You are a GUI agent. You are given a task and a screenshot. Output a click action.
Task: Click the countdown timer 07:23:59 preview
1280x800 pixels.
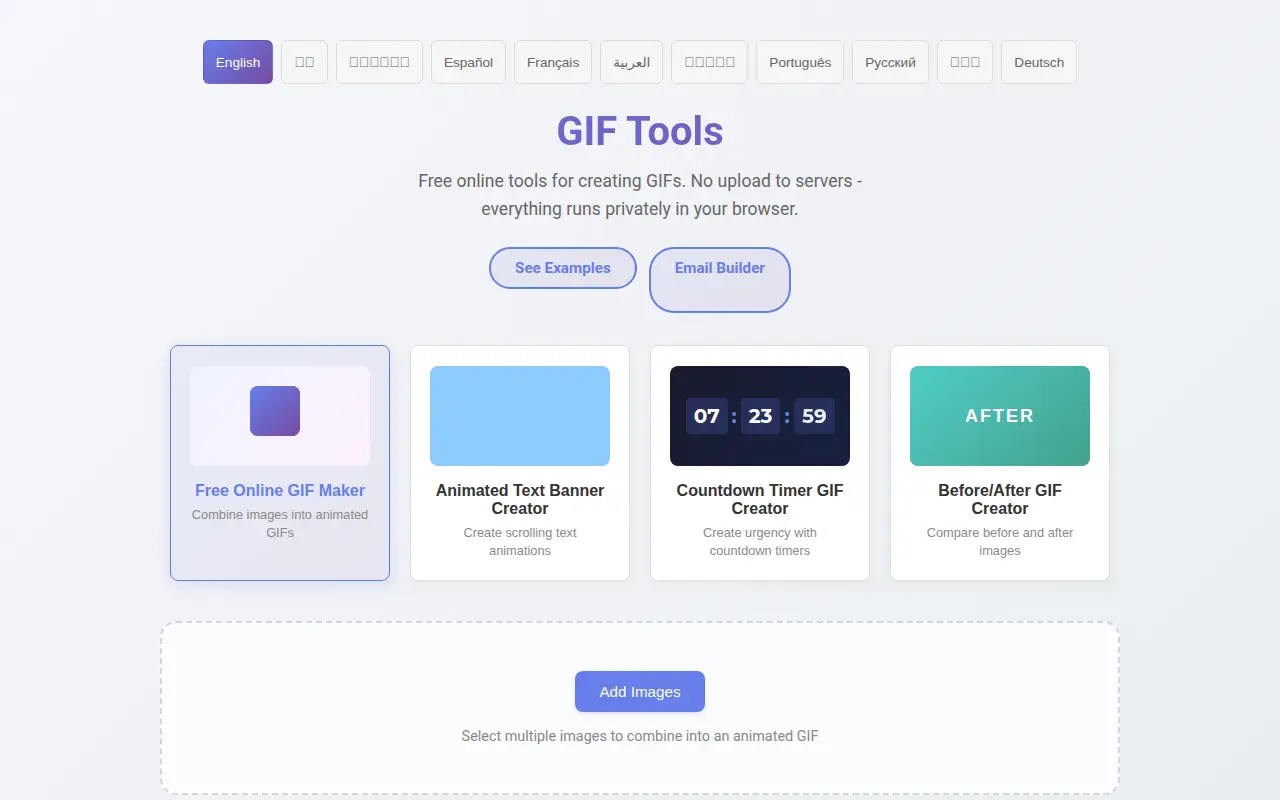[760, 416]
